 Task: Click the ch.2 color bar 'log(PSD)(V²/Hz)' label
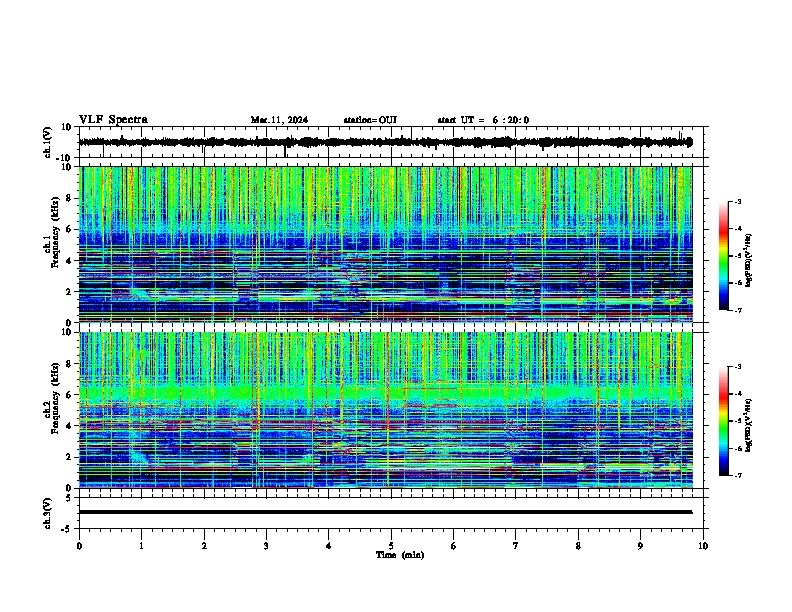tap(749, 425)
